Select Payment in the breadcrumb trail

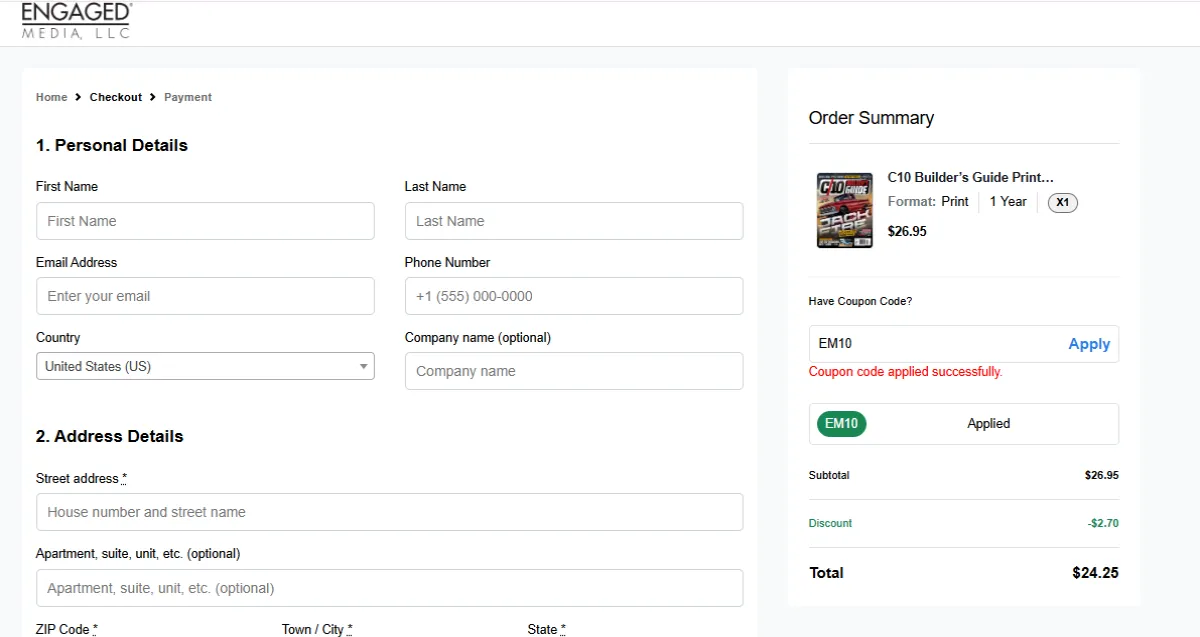click(187, 97)
